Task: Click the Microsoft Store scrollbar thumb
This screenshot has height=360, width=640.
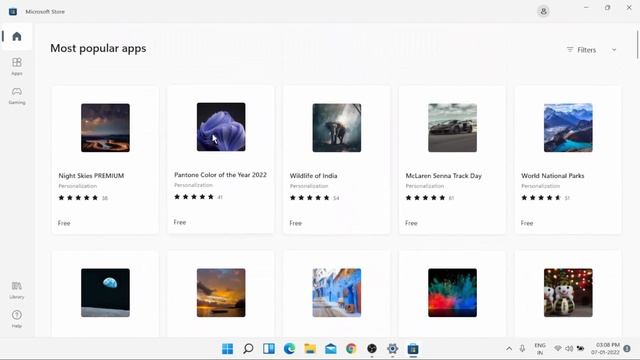Action: click(x=637, y=44)
